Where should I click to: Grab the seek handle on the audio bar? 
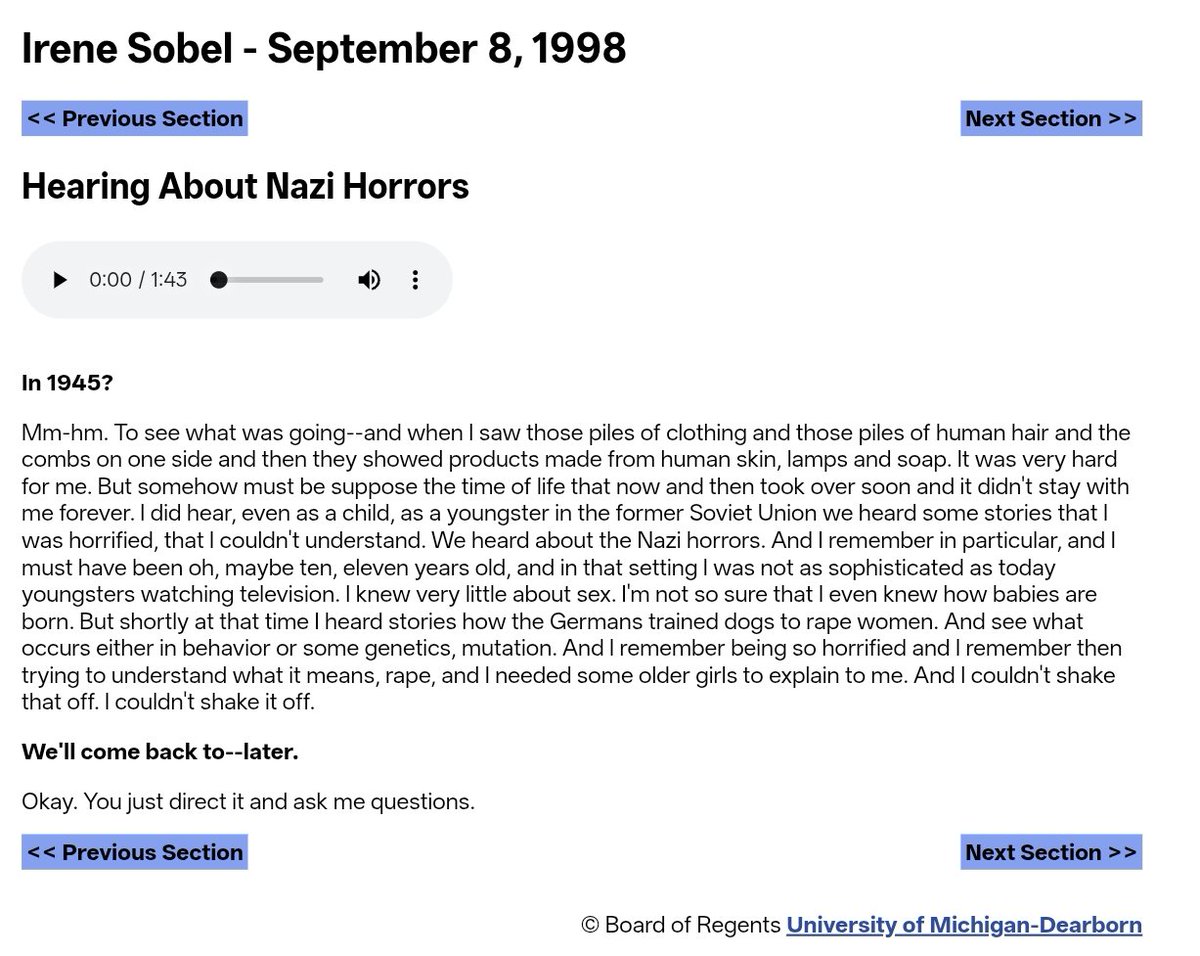pos(218,280)
